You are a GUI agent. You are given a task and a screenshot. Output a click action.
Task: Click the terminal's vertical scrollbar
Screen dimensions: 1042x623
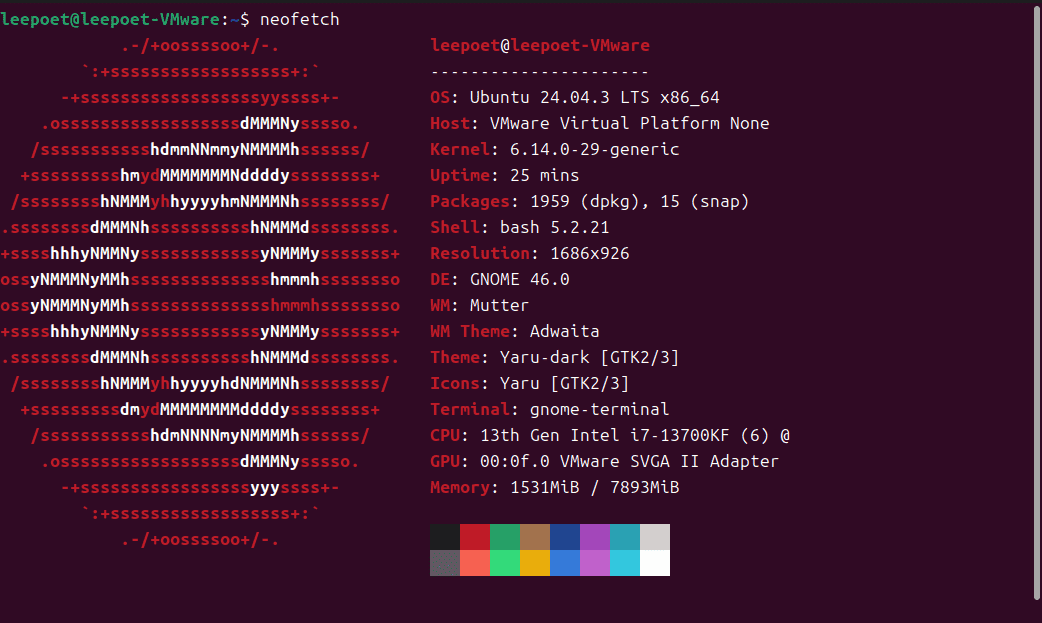[1035, 300]
